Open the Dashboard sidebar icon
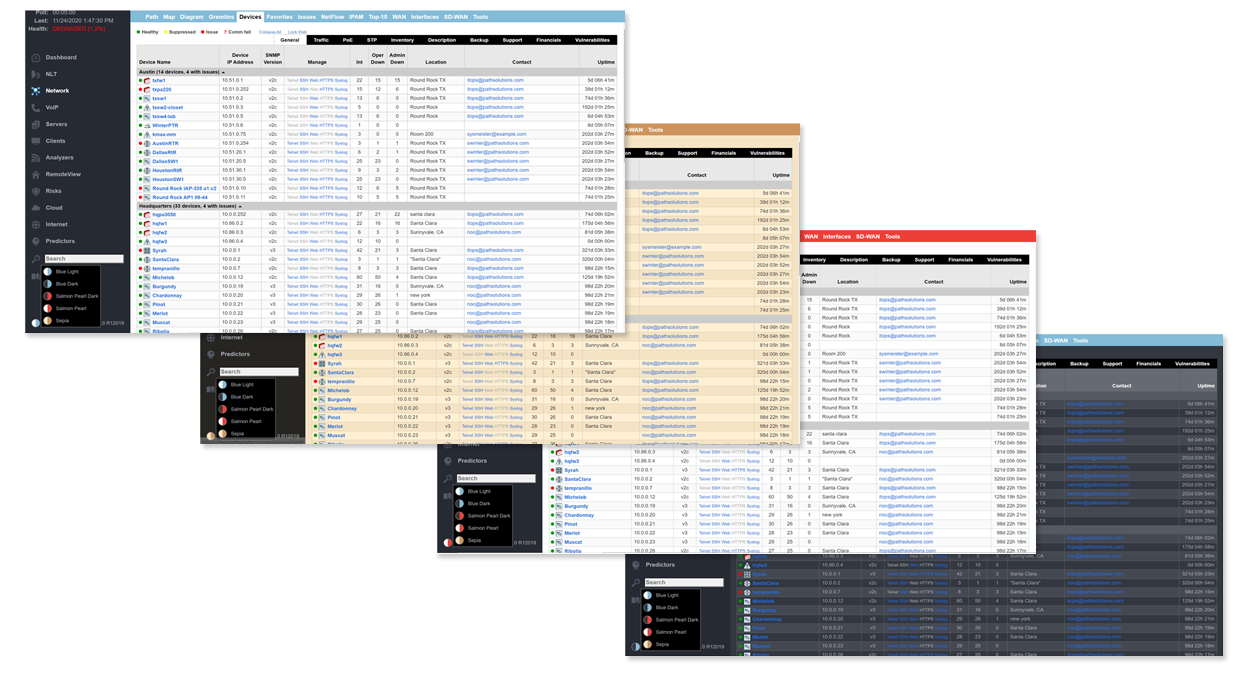The width and height of the screenshot is (1250, 678). [36, 58]
